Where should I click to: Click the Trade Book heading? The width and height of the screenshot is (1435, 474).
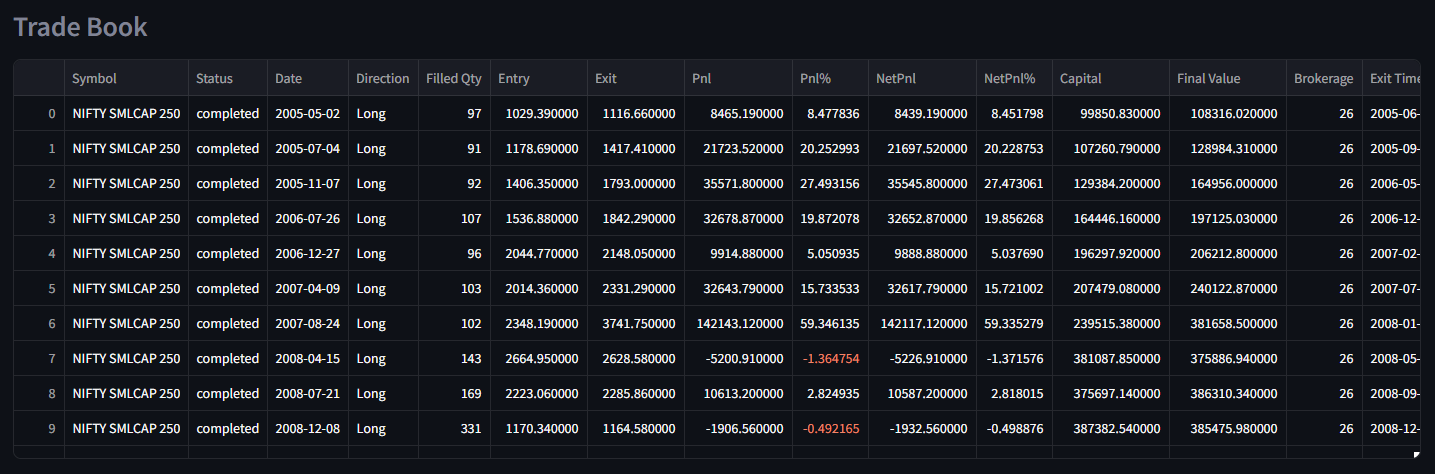[x=80, y=27]
